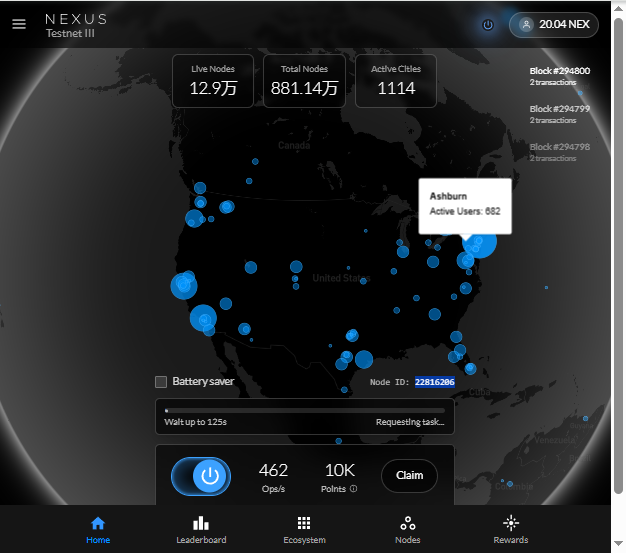Click the 'Active Users: 682' text
The height and width of the screenshot is (553, 626).
(465, 211)
